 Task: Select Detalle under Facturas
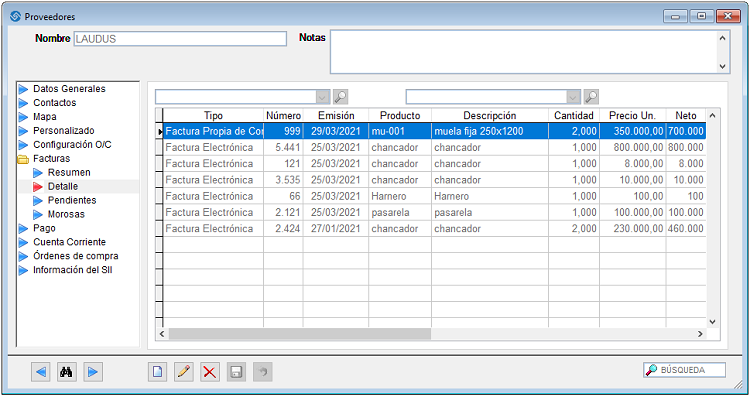(63, 186)
